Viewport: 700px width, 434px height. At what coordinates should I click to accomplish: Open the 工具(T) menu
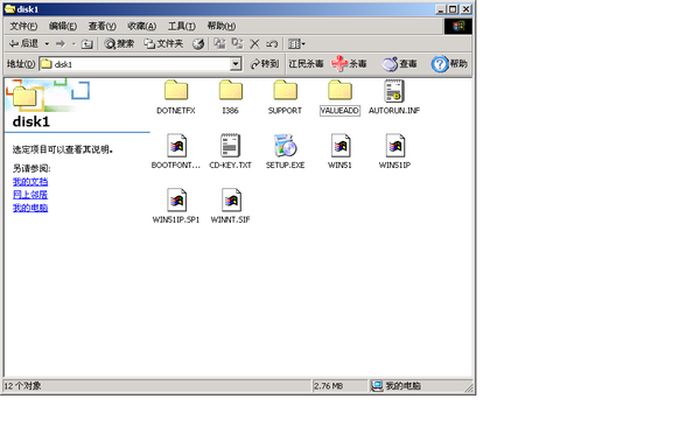point(181,26)
